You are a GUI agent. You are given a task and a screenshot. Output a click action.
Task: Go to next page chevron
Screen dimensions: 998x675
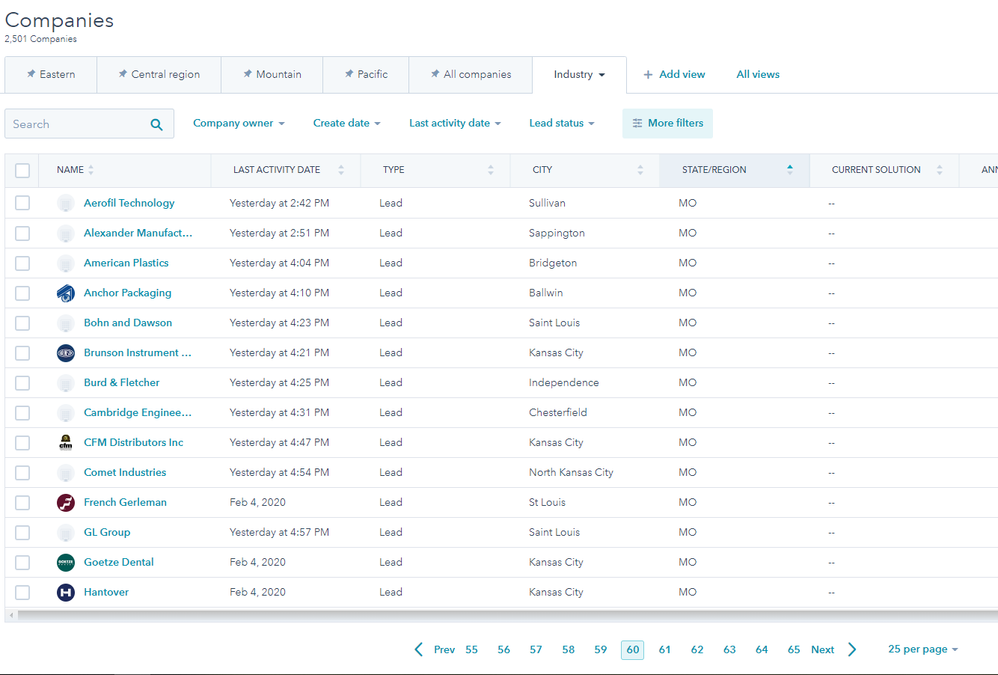pyautogui.click(x=852, y=650)
